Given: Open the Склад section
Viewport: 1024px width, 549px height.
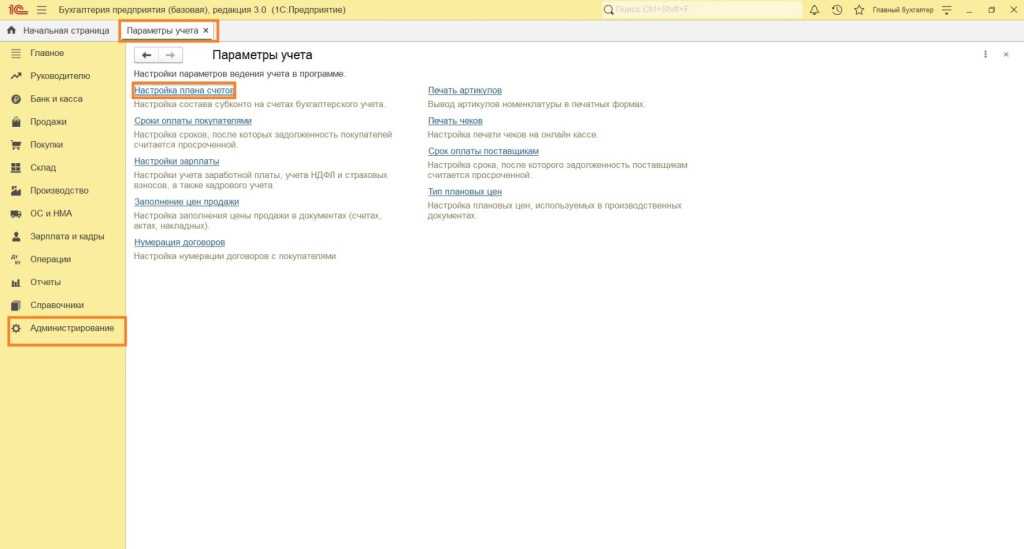Looking at the screenshot, I should point(43,168).
